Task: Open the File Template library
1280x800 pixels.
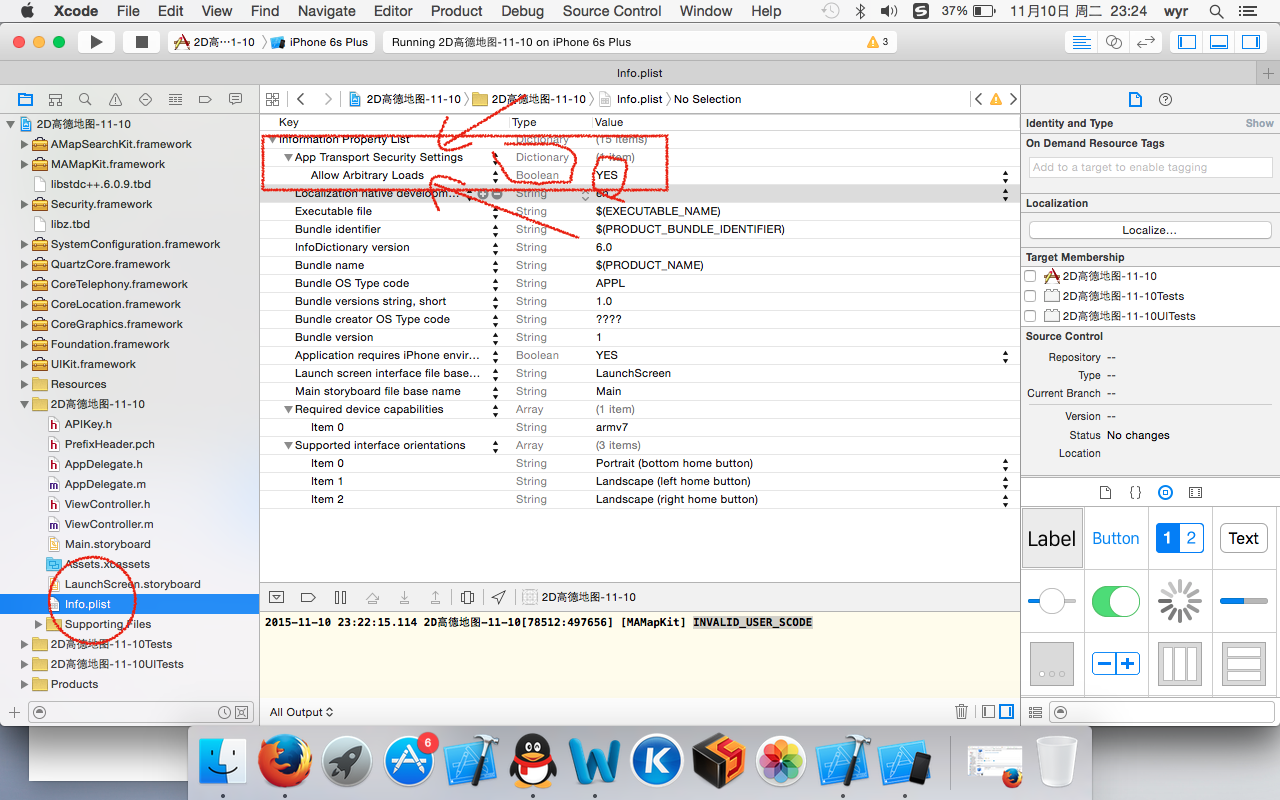Action: pos(1105,492)
